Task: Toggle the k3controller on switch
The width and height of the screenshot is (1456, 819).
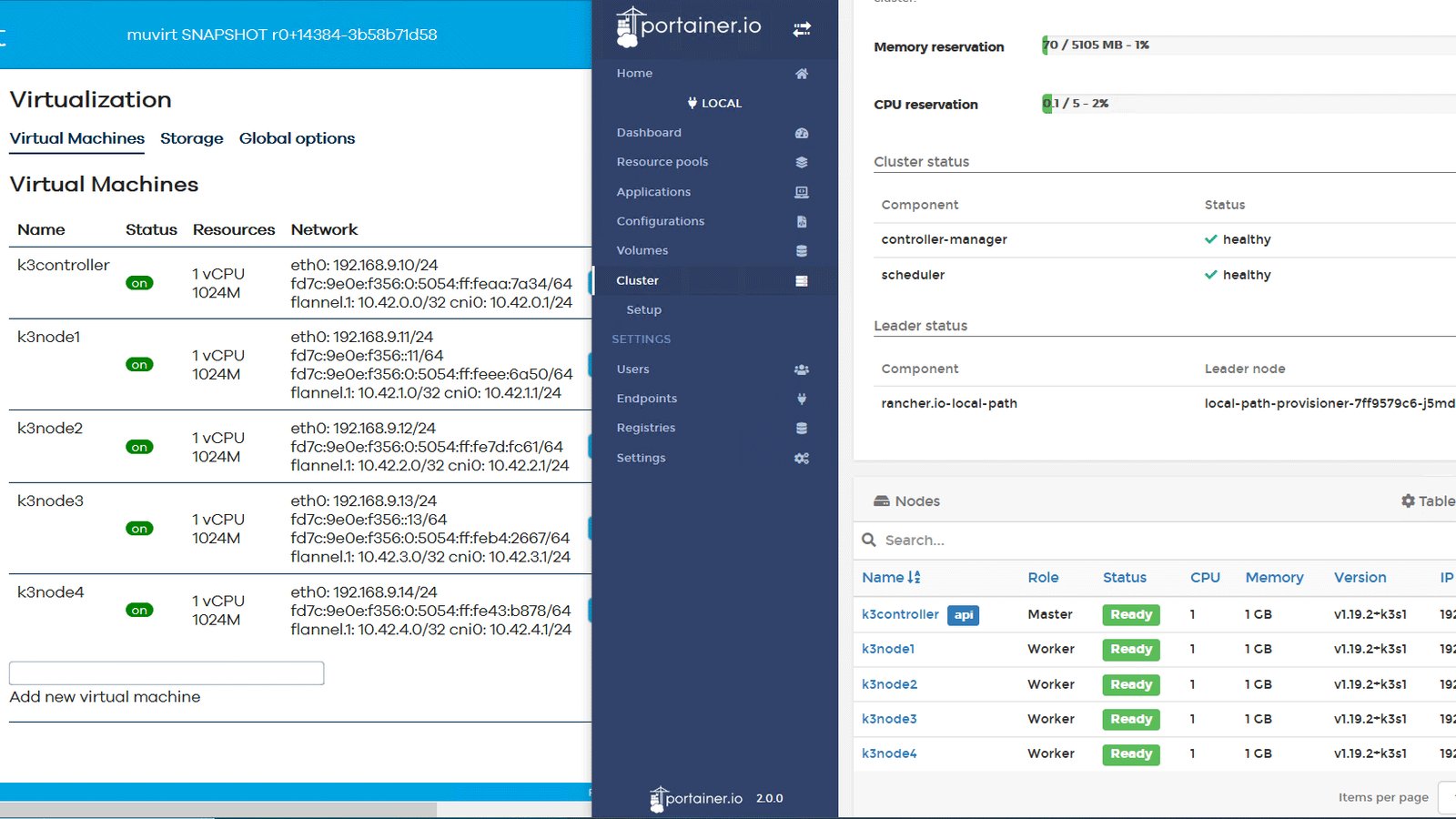Action: point(139,283)
